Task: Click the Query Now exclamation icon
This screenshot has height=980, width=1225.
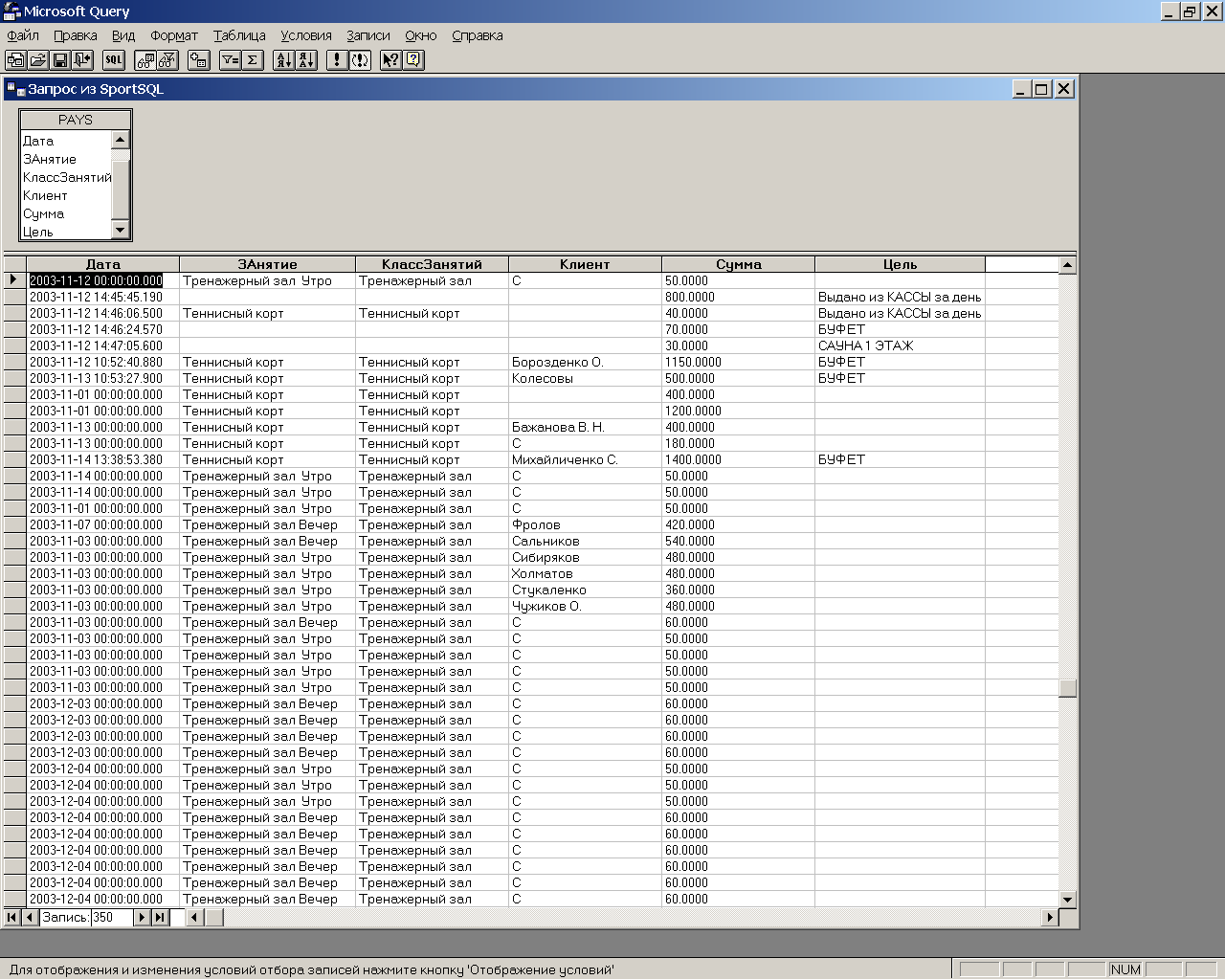Action: click(337, 60)
